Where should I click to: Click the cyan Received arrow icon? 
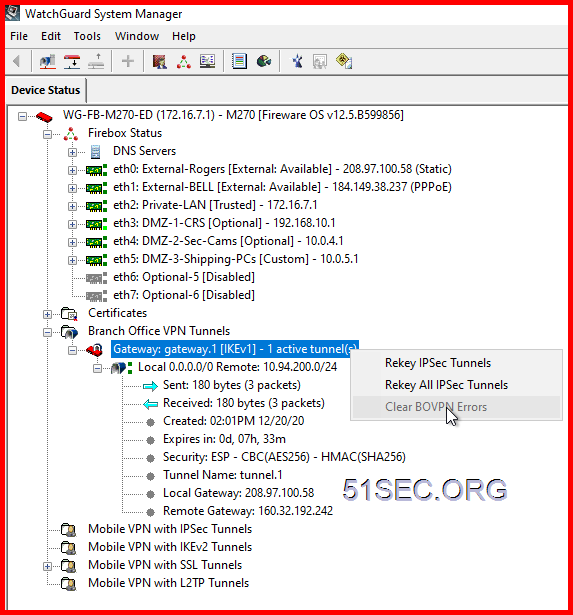tap(150, 404)
